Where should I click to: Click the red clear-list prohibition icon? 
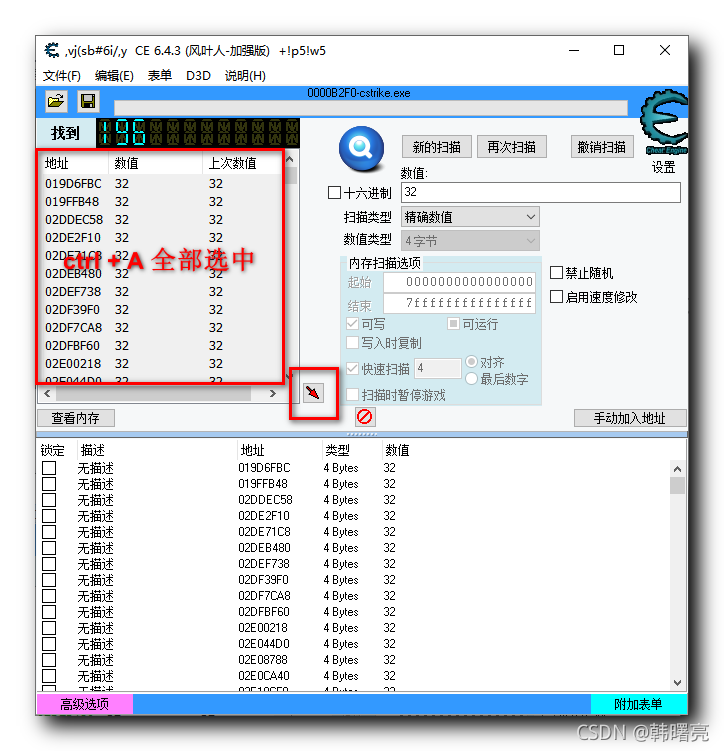[365, 417]
